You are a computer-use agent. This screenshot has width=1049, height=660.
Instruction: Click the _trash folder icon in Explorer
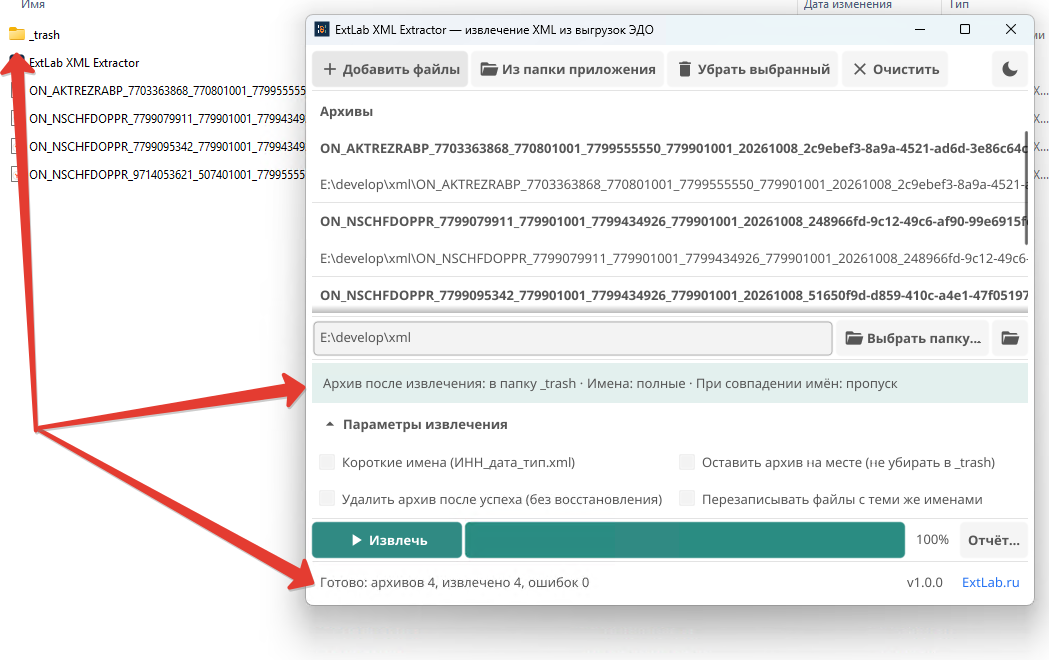pyautogui.click(x=17, y=34)
